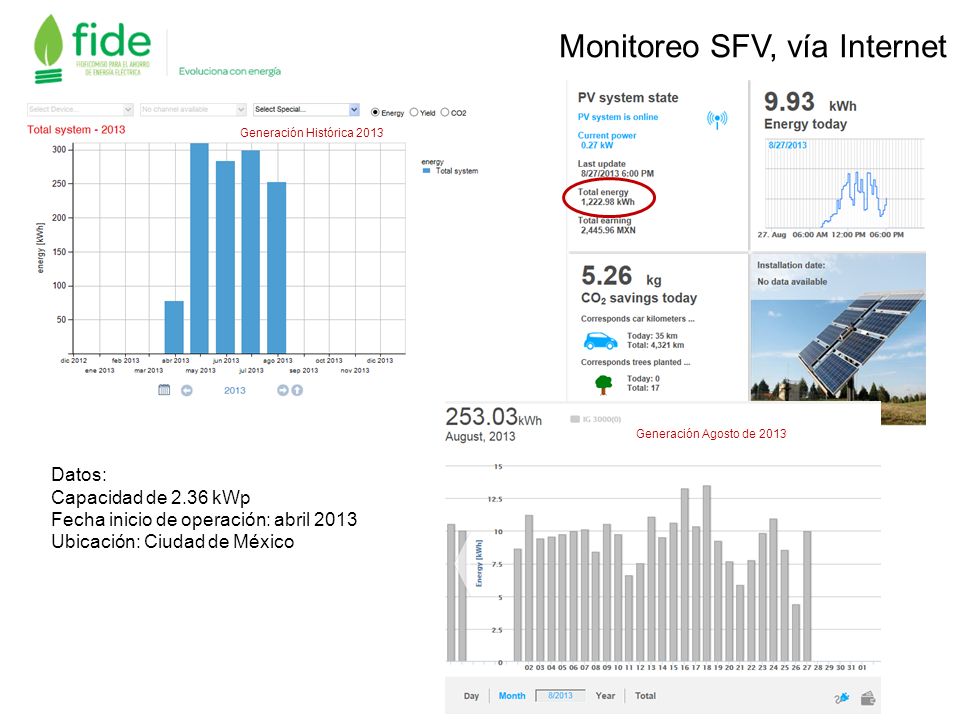960x720 pixels.
Task: Click the April 2013 bar in the yearly chart
Action: 174,327
